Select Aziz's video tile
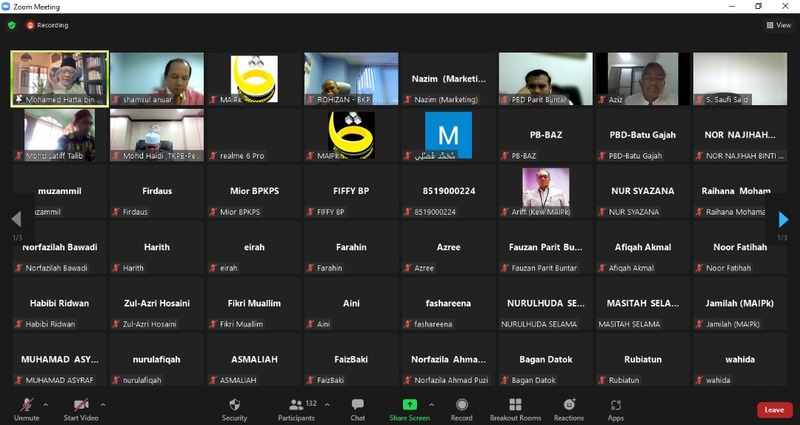 (643, 79)
